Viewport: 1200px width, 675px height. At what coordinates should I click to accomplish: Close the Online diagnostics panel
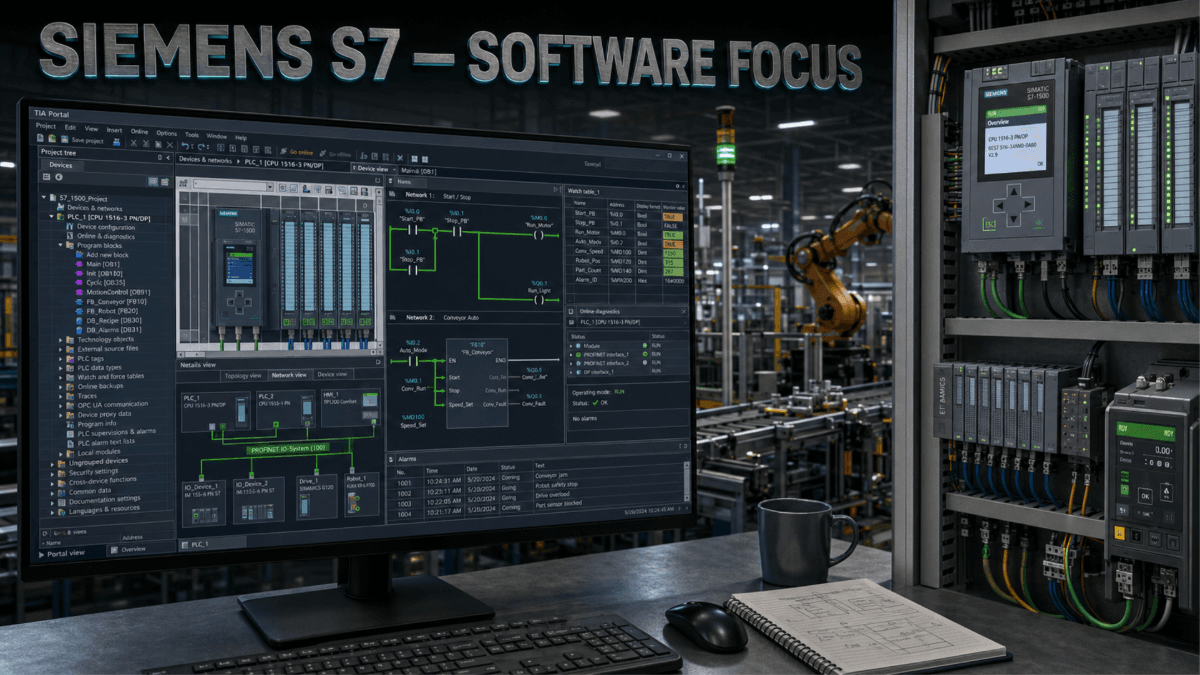[682, 311]
